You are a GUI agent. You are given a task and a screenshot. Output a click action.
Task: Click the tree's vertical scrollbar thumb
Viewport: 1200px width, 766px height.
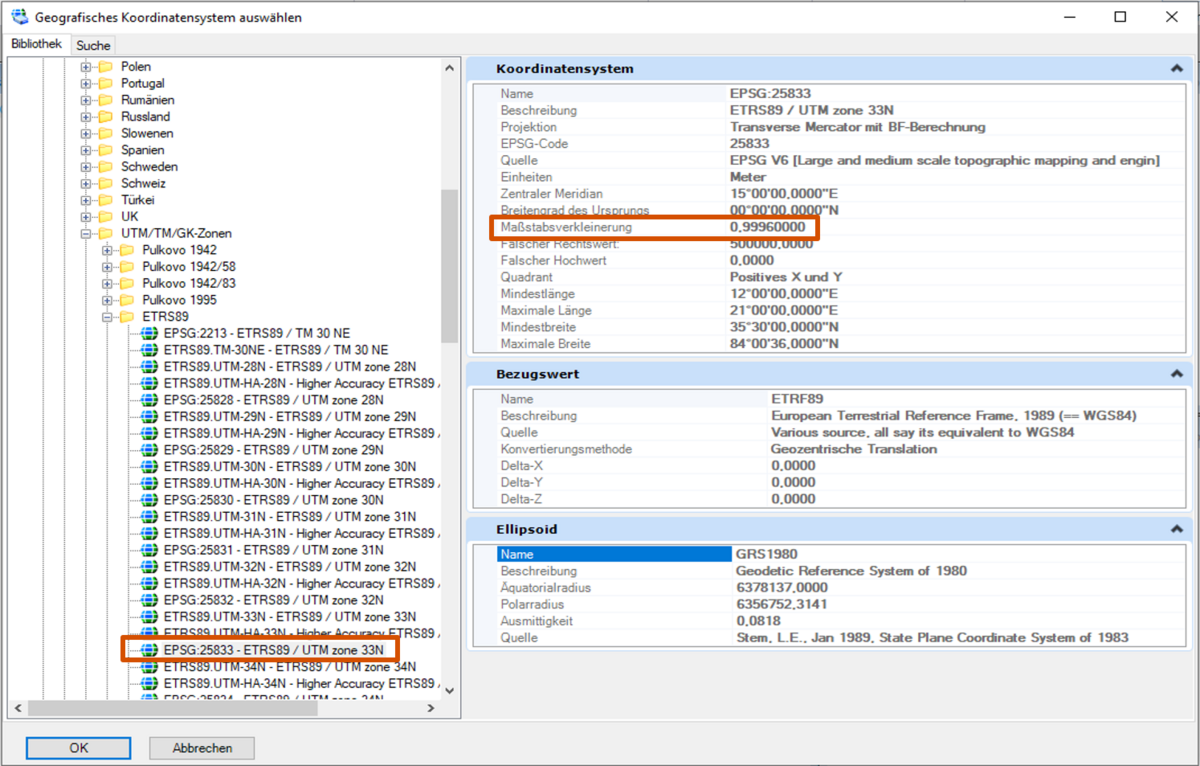[449, 266]
